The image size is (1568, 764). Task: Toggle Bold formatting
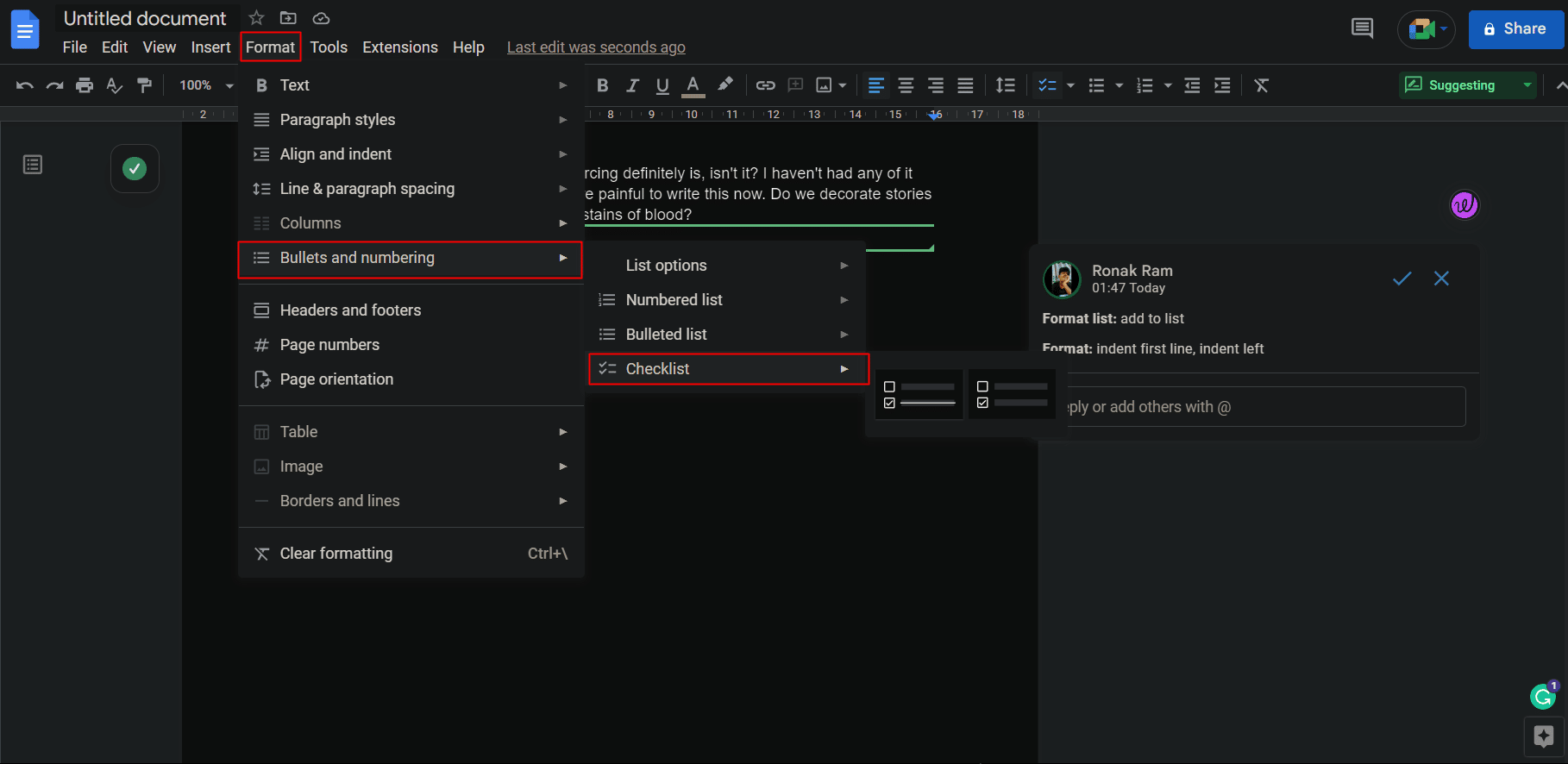tap(603, 85)
